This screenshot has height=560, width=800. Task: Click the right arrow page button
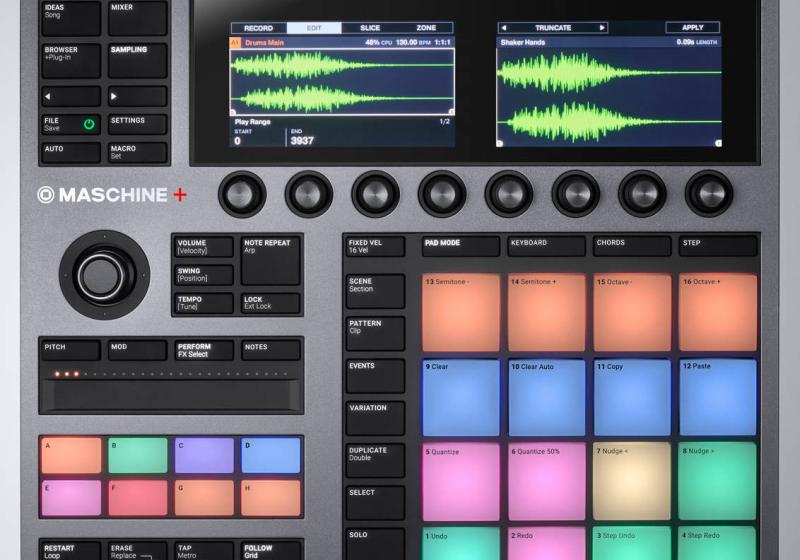[x=138, y=96]
